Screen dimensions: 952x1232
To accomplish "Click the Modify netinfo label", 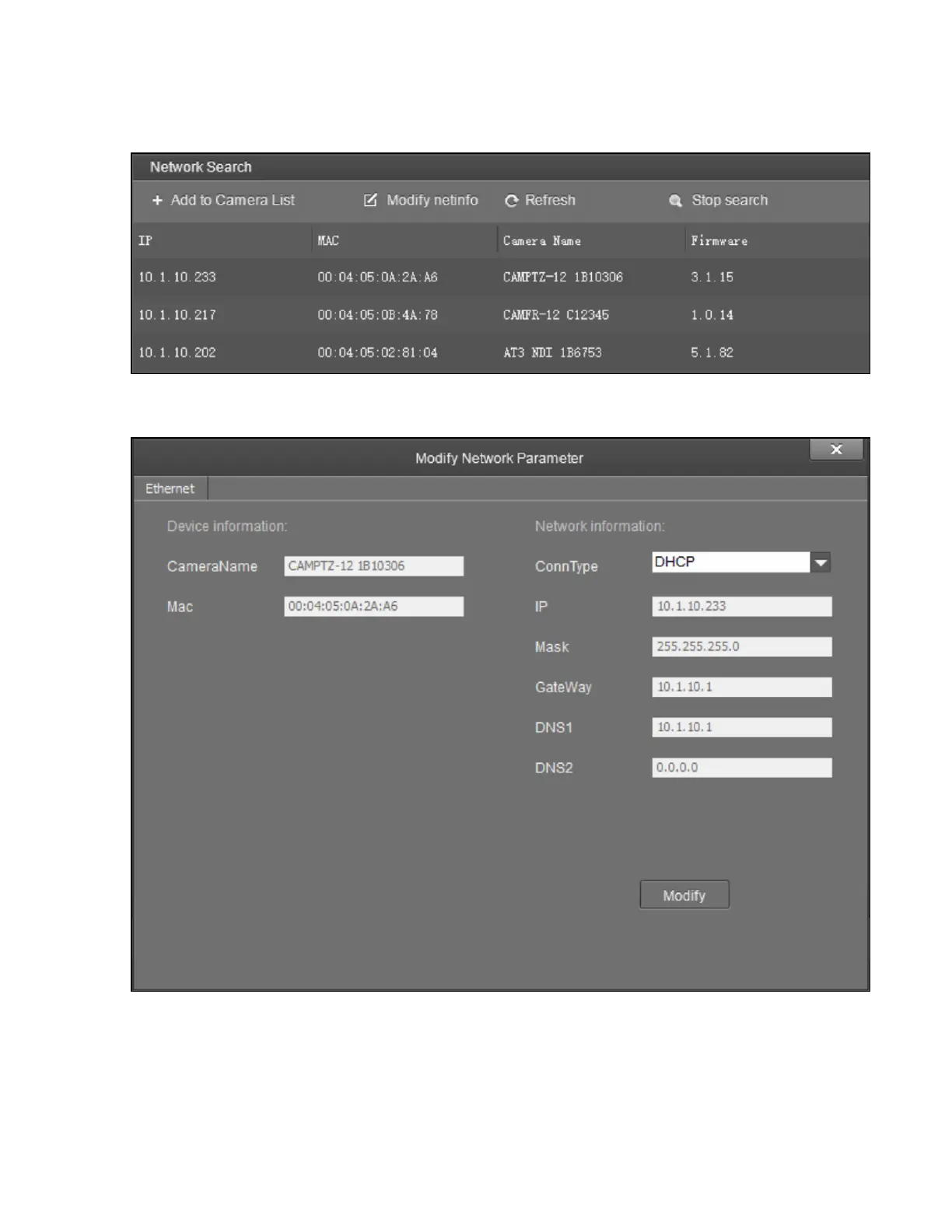I will (x=432, y=200).
